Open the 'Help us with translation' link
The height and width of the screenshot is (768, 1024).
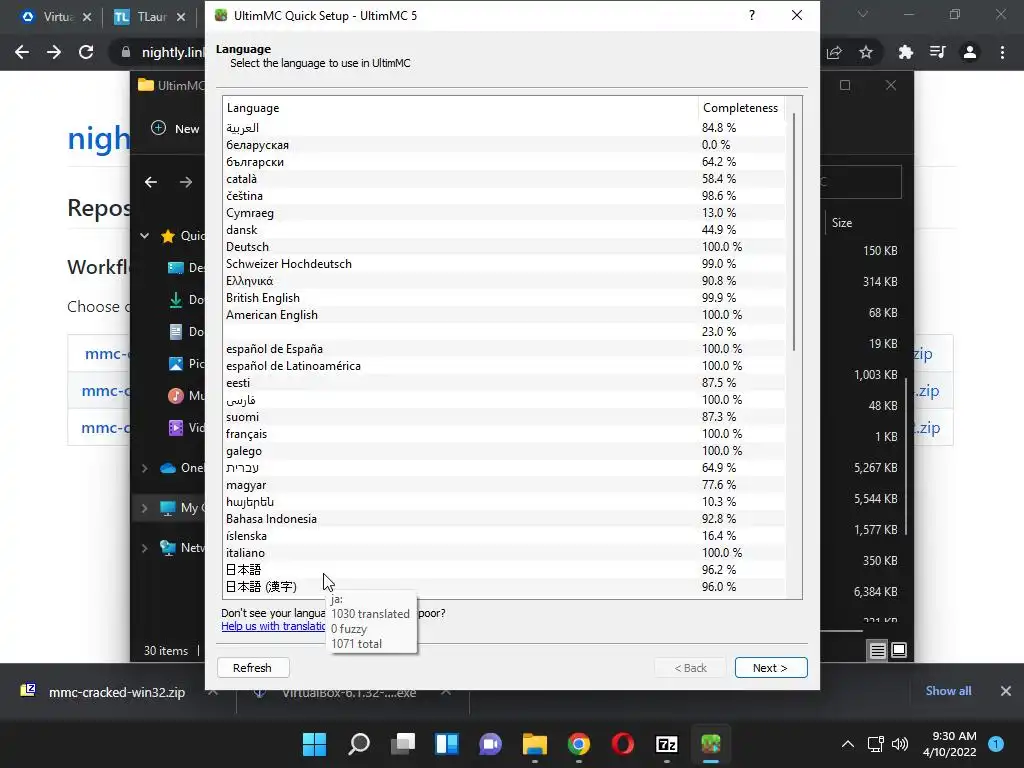[273, 626]
